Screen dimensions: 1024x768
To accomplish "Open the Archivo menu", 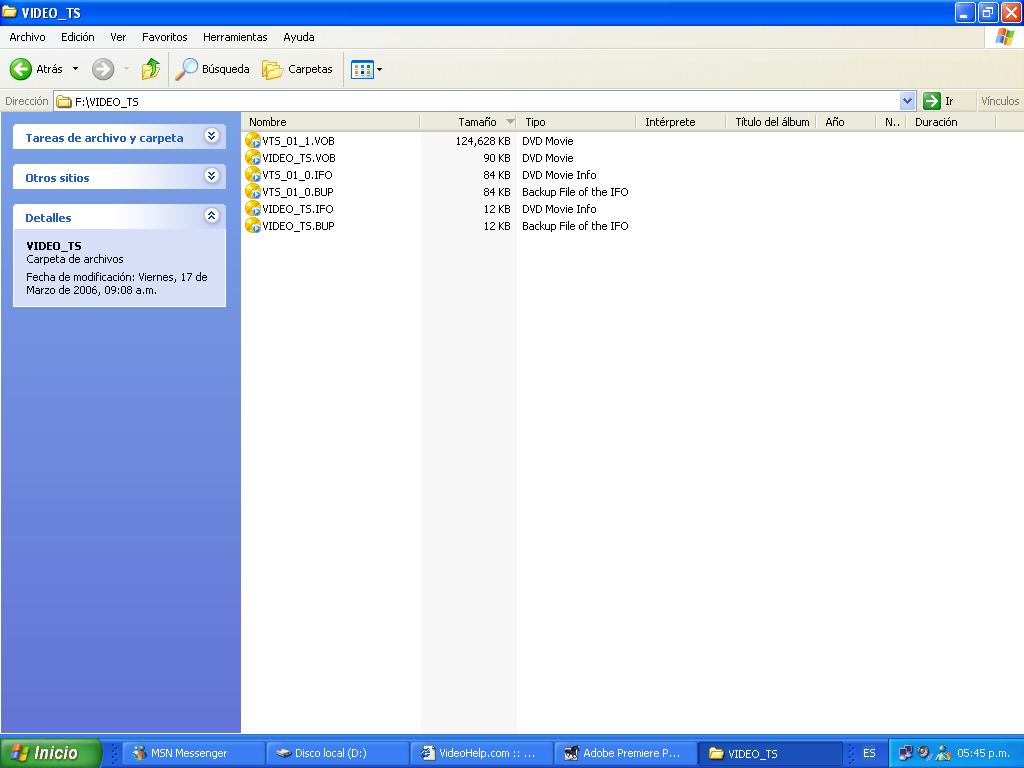I will [x=27, y=37].
